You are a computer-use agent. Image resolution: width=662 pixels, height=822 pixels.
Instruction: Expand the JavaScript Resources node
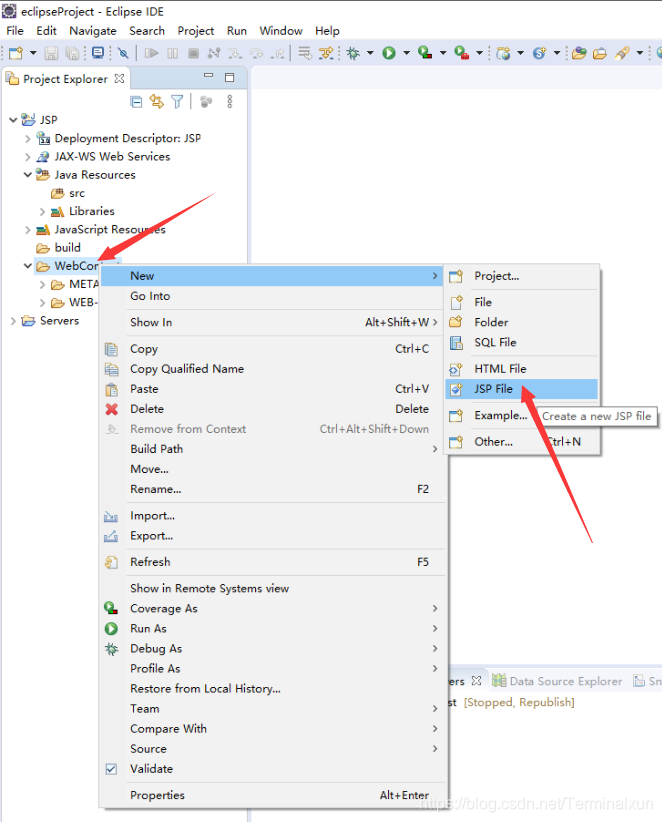coord(28,230)
